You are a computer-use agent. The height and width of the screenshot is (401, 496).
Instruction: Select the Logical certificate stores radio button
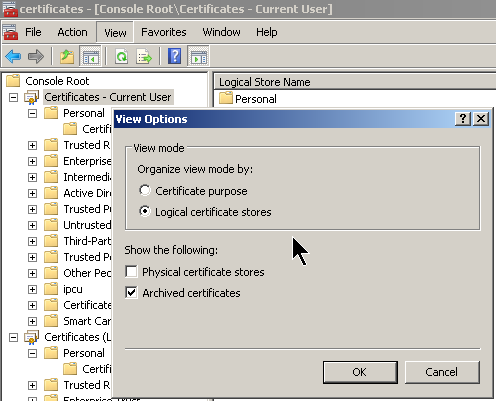[x=145, y=212]
